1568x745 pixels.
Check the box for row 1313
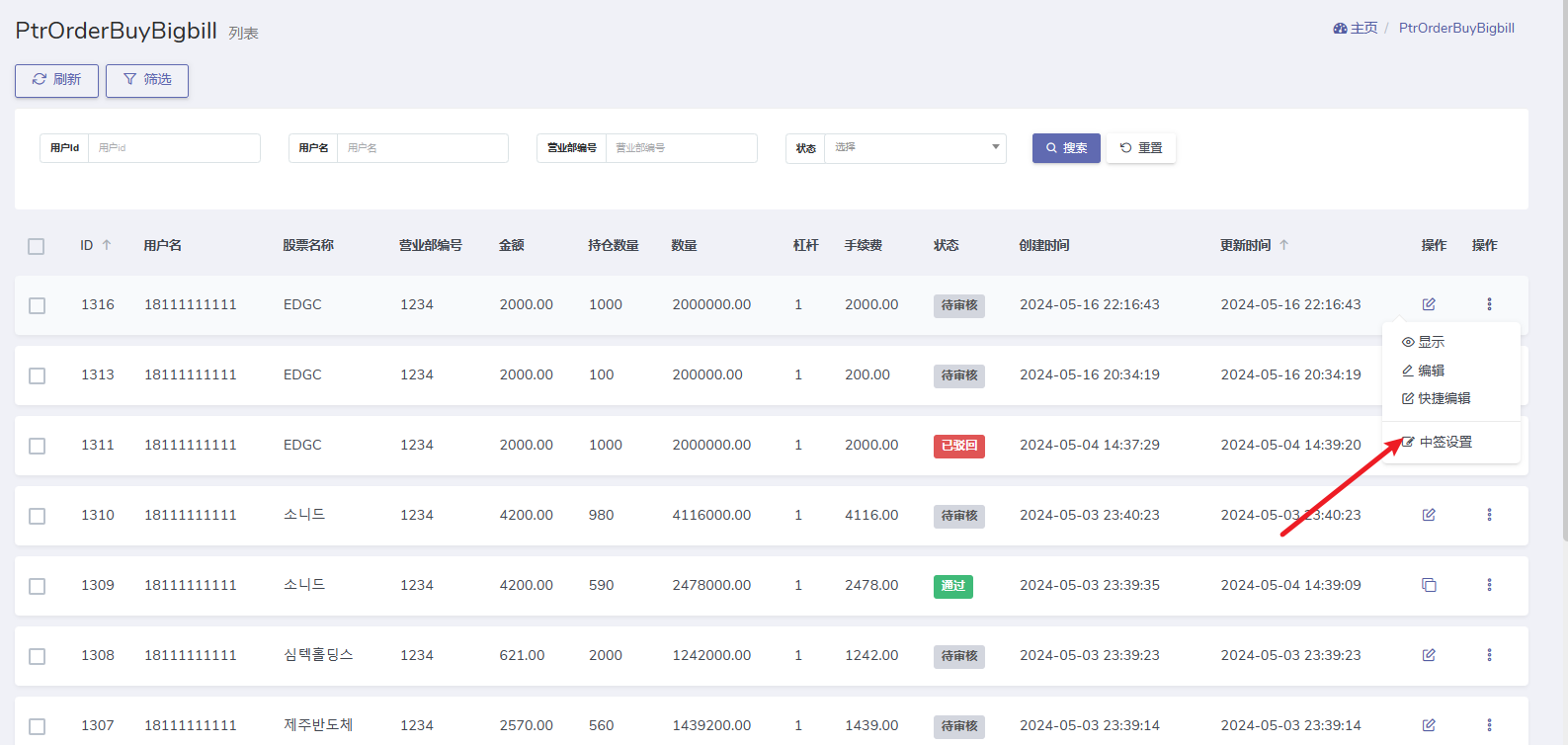point(38,375)
